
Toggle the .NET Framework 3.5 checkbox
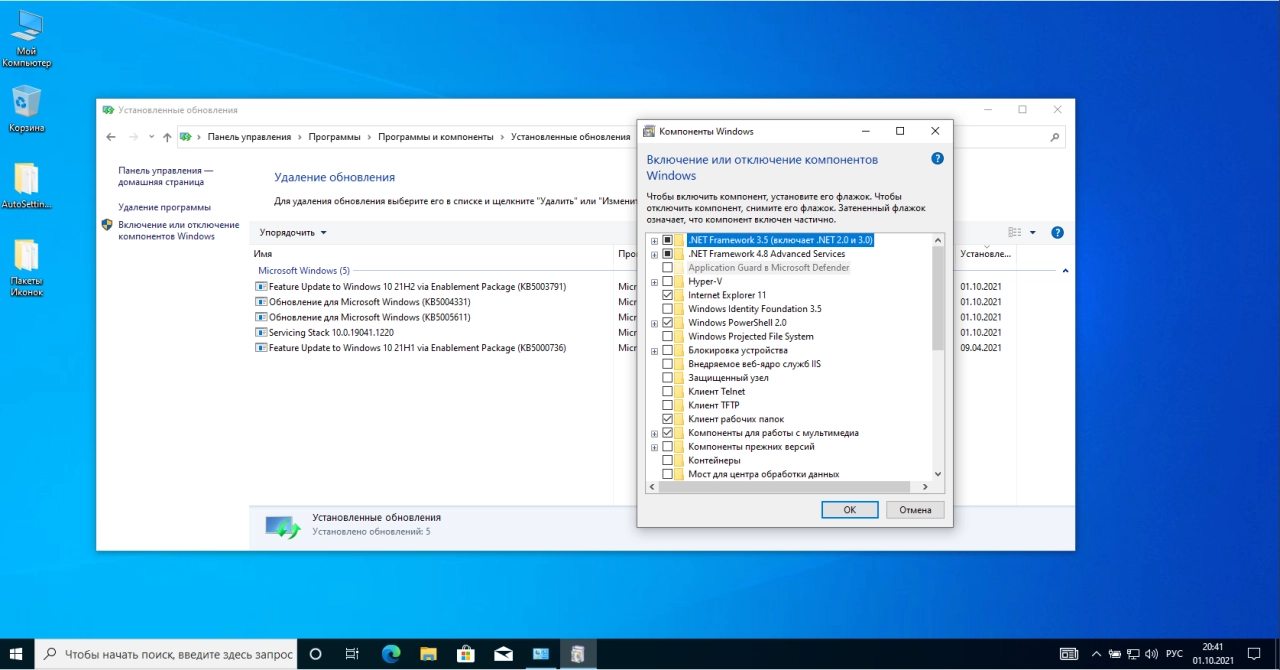point(668,240)
